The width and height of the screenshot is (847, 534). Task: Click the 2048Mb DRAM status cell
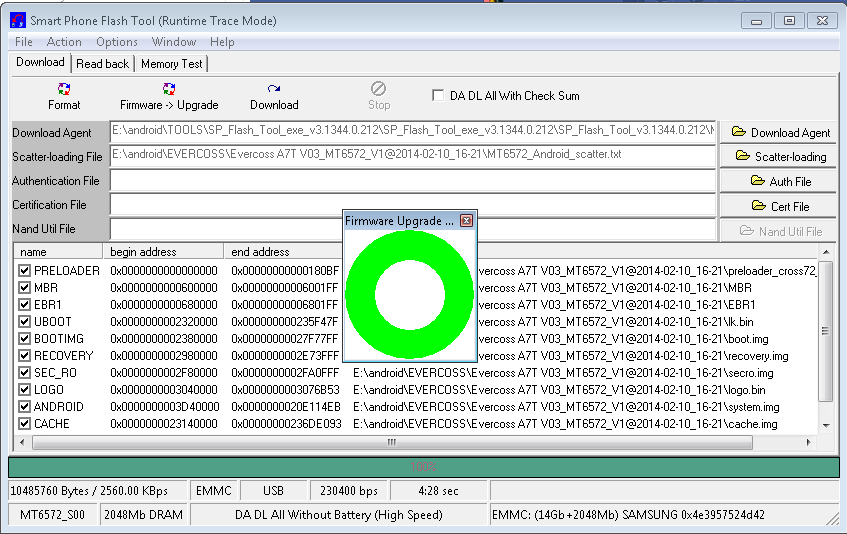[x=143, y=515]
